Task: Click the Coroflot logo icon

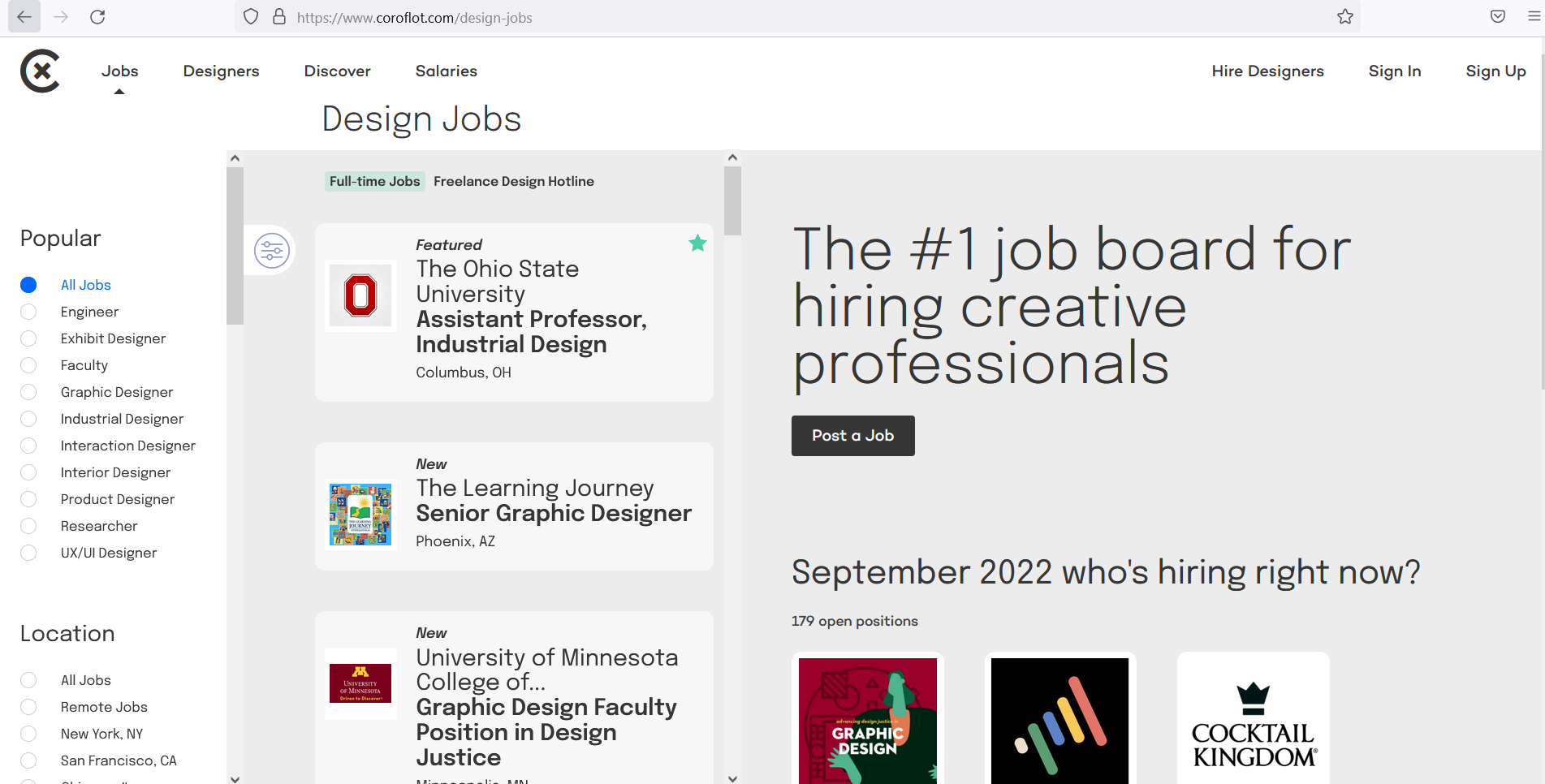Action: coord(41,71)
